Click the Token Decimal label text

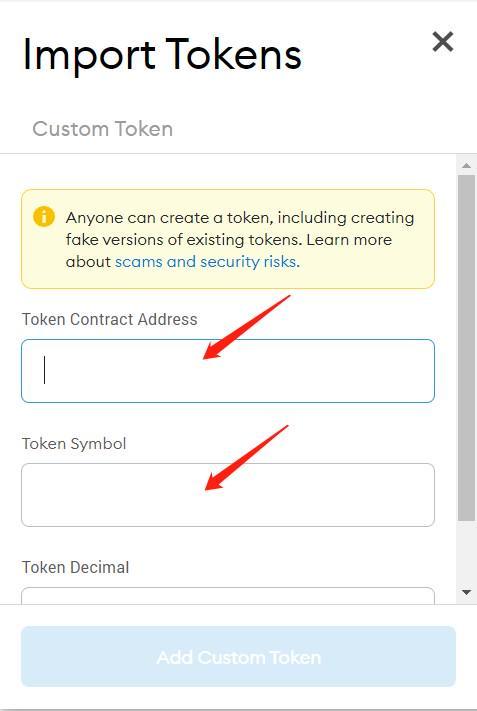tap(75, 567)
